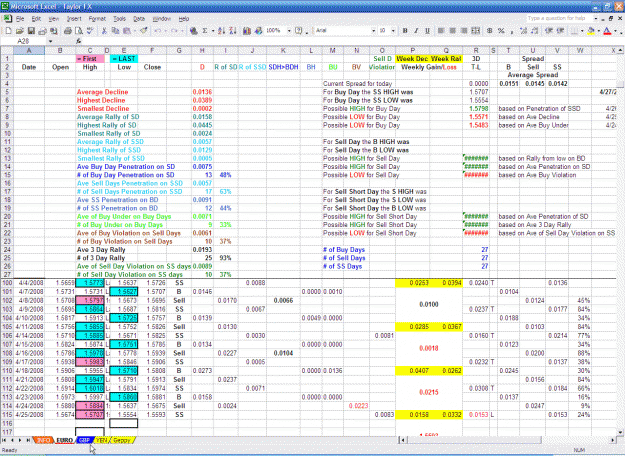Open the Format menu

click(97, 19)
